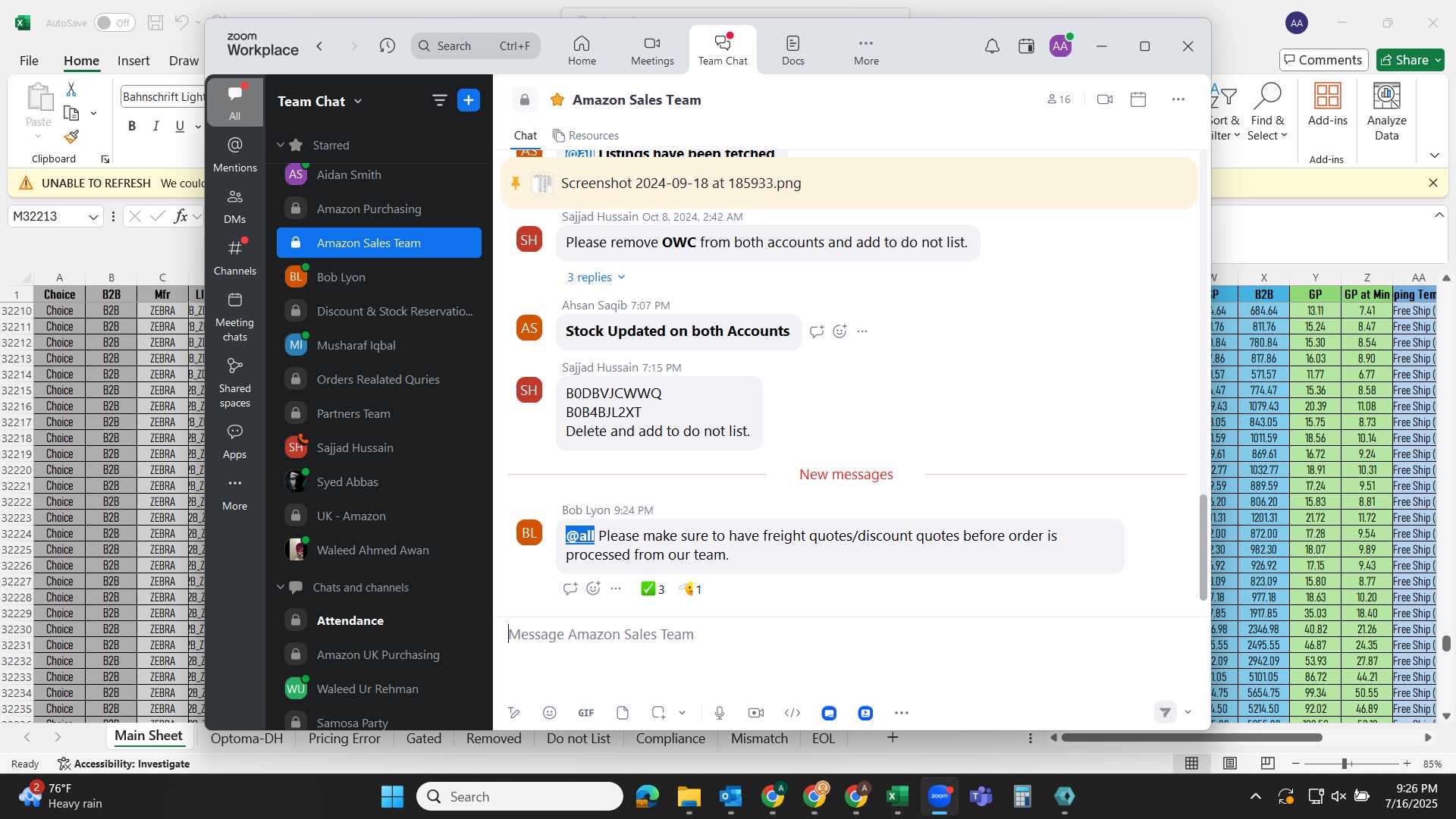The width and height of the screenshot is (1456, 819).
Task: Click Excel Format Painter brush icon
Action: [x=71, y=136]
